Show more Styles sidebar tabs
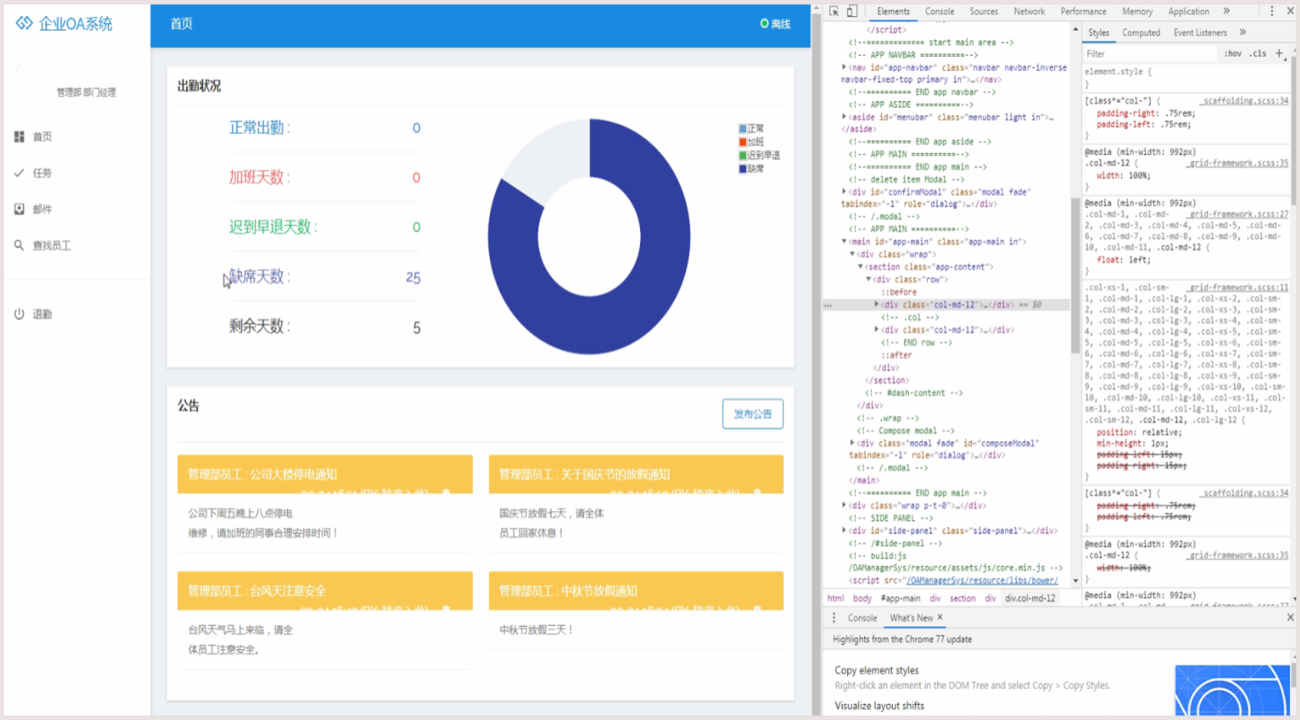1300x720 pixels. pos(1243,33)
